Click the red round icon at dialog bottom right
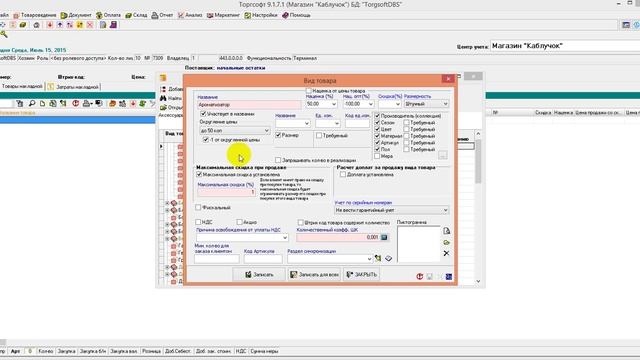The width and height of the screenshot is (640, 360). (x=420, y=276)
